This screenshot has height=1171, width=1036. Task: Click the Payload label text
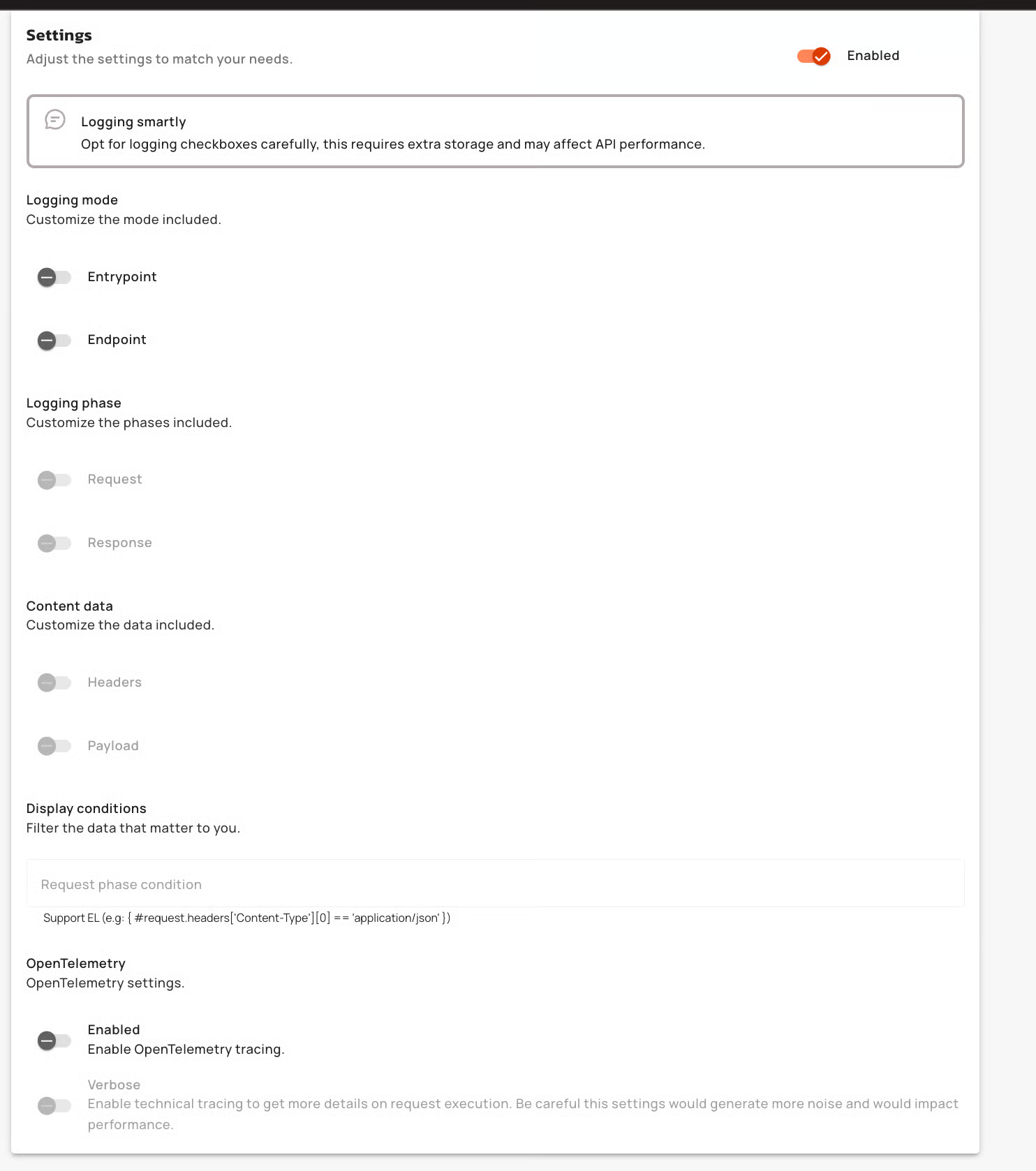[x=113, y=746]
